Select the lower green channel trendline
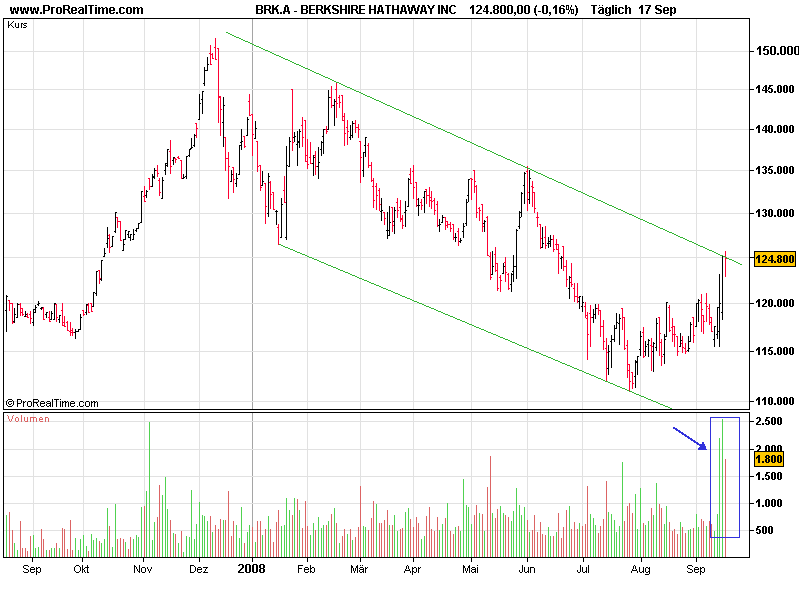Screen dimensions: 800x600 click(x=470, y=325)
